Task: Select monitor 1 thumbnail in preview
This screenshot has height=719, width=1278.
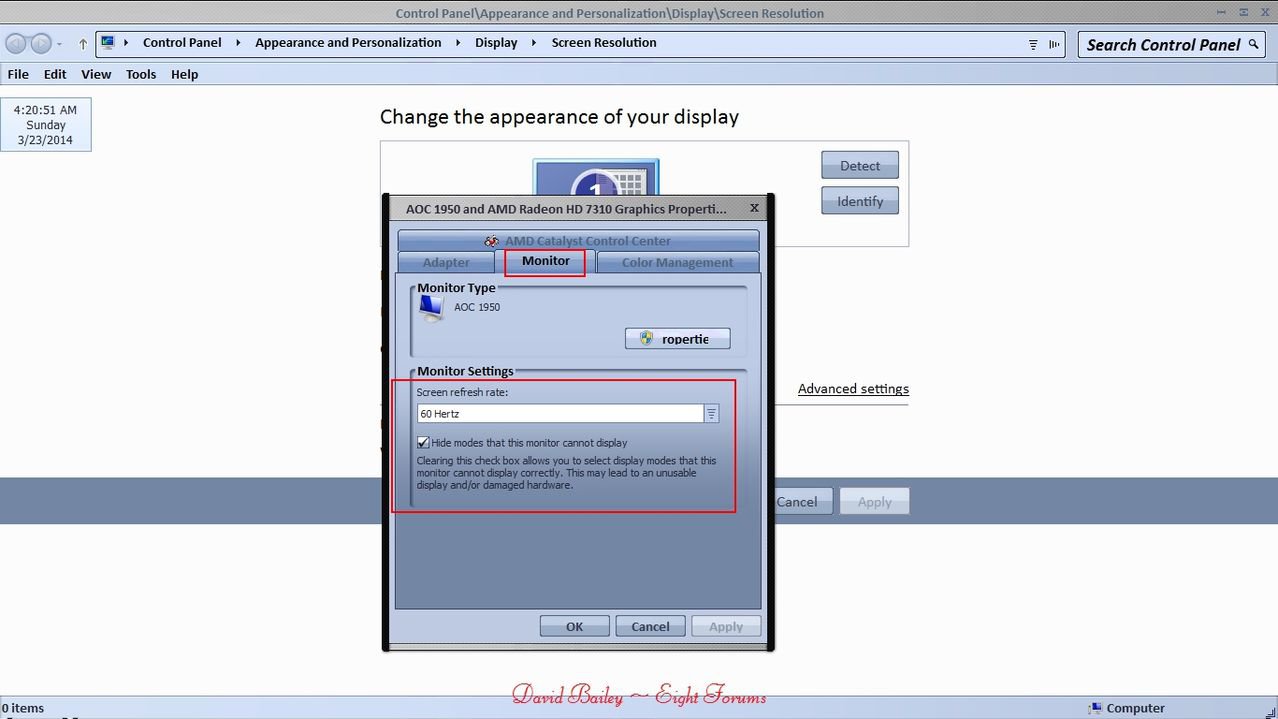Action: 596,177
